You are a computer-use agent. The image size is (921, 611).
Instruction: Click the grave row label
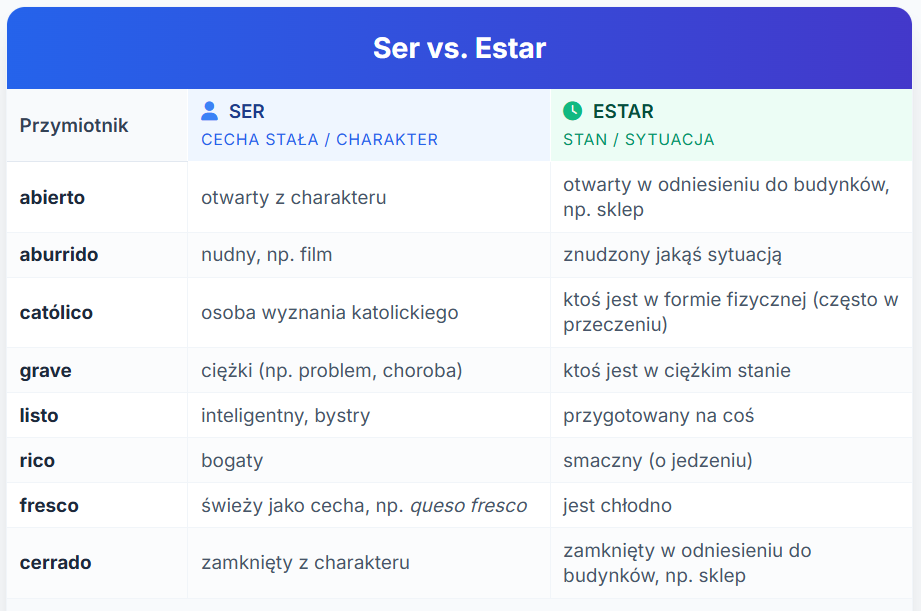click(x=45, y=371)
